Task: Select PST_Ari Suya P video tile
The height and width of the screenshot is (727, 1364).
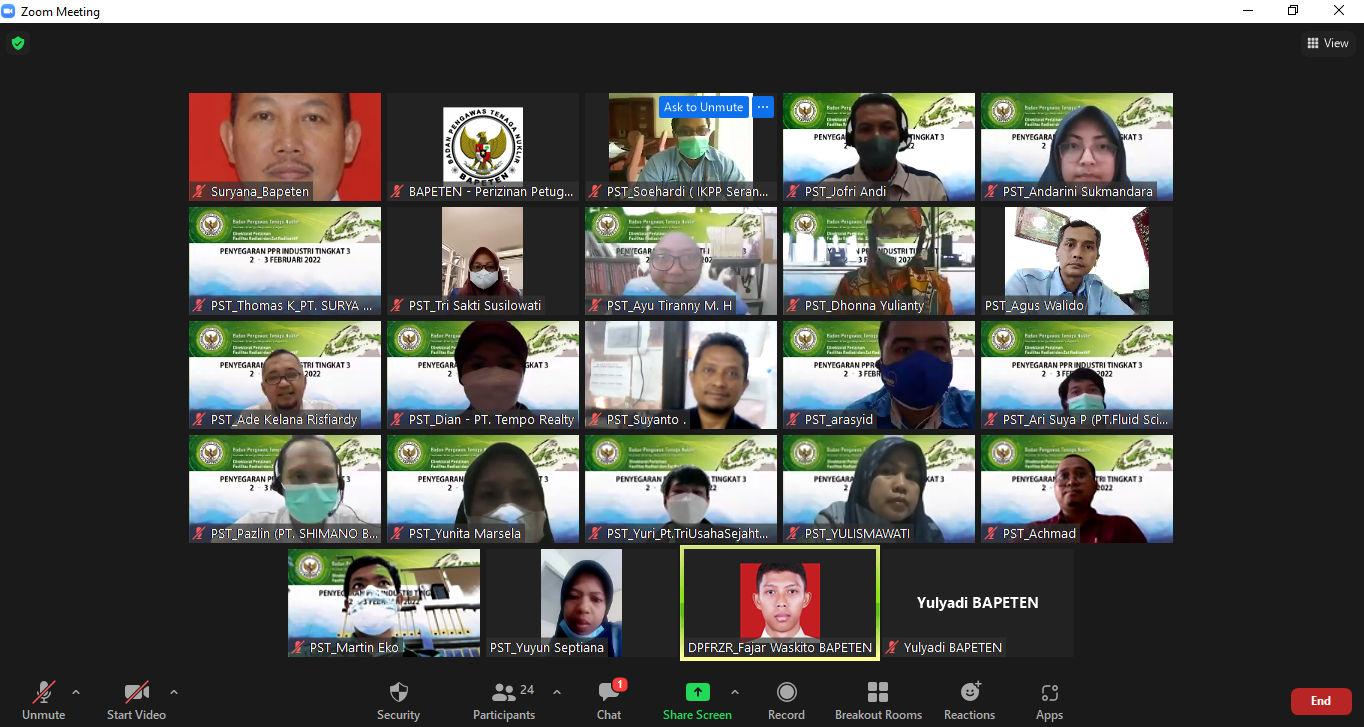Action: (x=1077, y=375)
